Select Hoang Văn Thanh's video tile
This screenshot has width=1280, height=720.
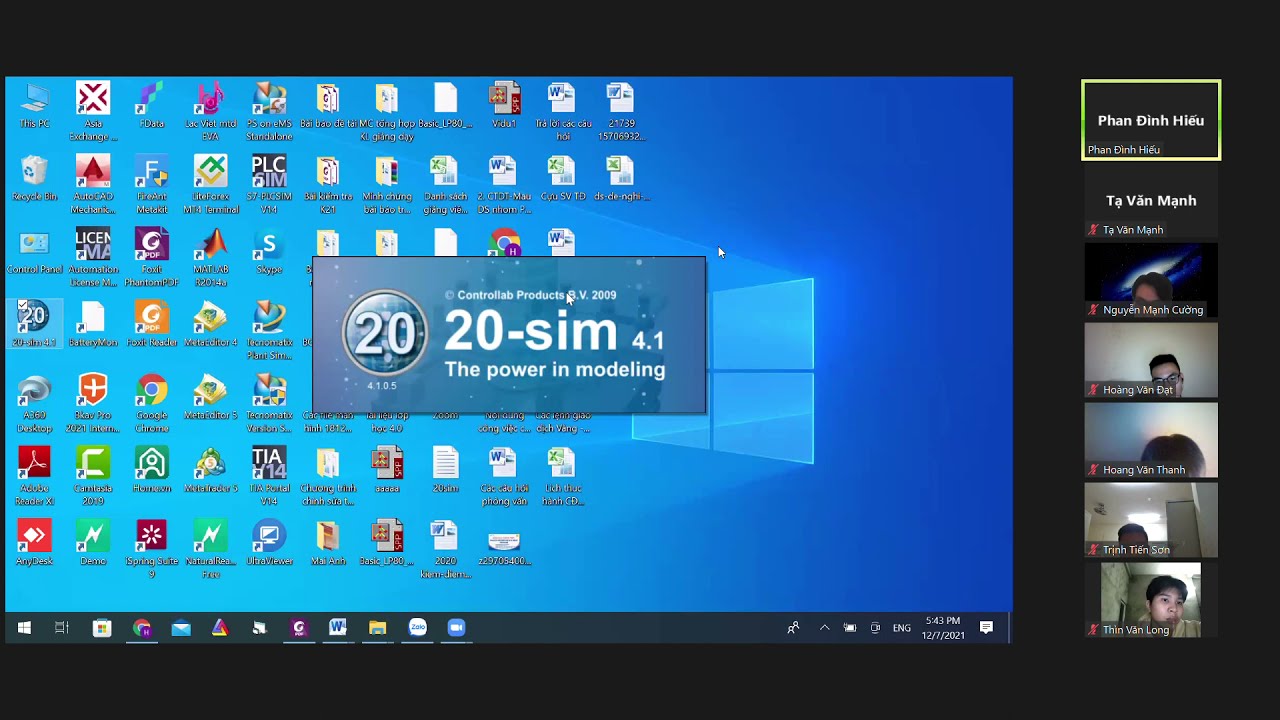pyautogui.click(x=1151, y=440)
